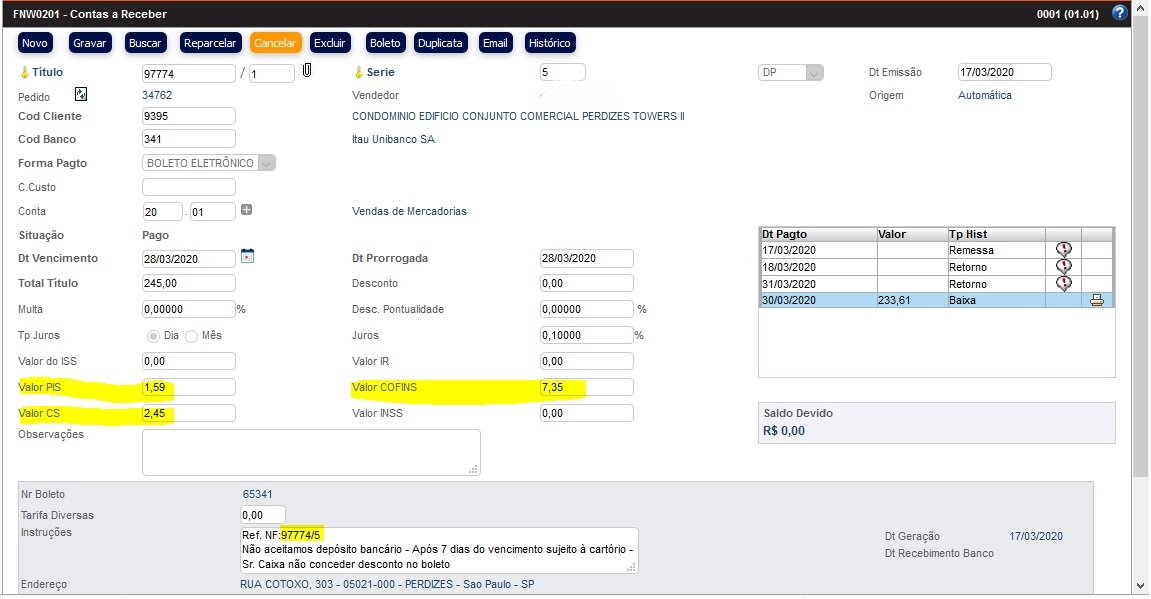Expand the Forma Pagto dropdown
Viewport: 1151px width, 599px height.
tap(266, 163)
